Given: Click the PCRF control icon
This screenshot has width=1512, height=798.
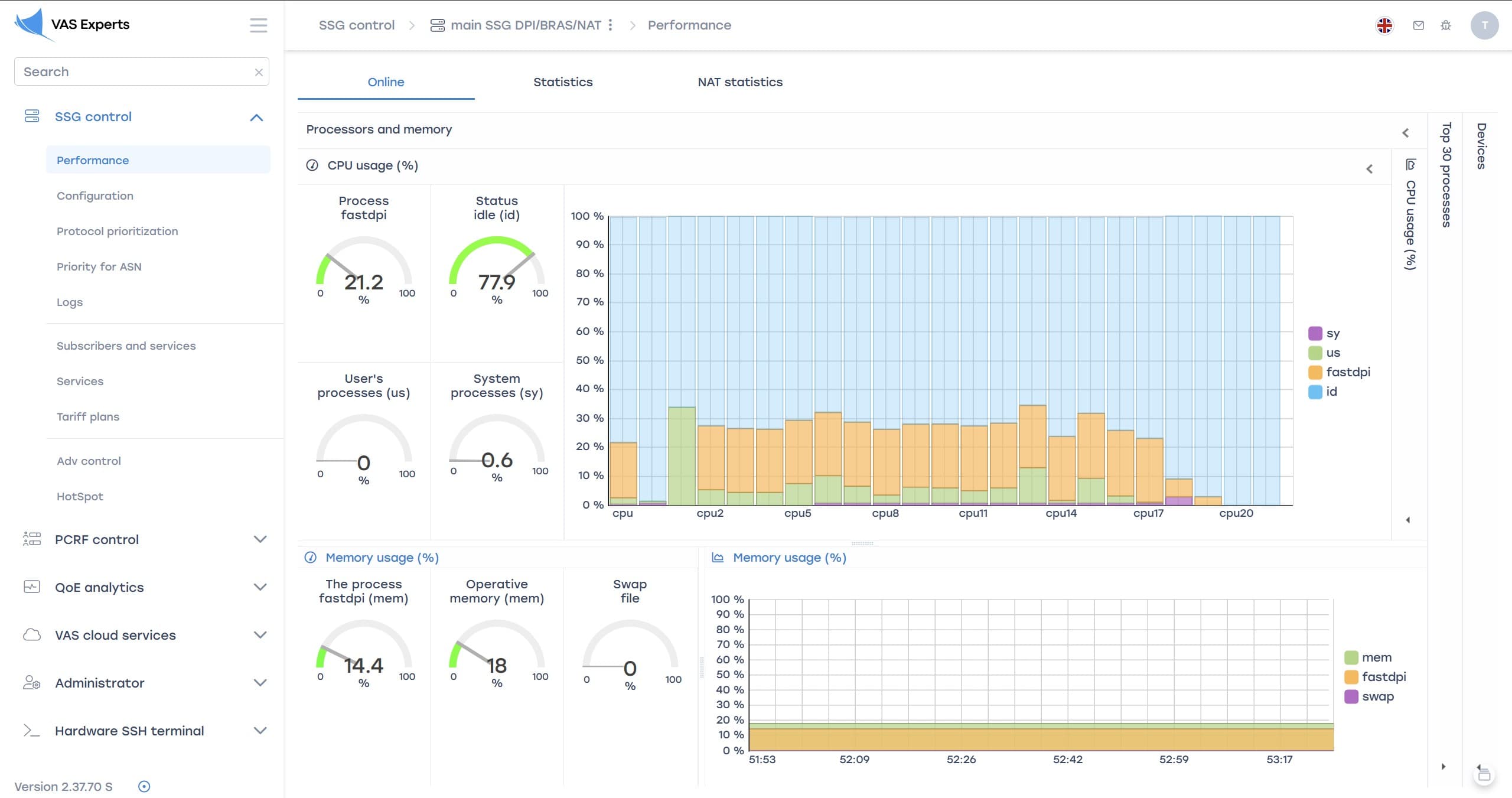Looking at the screenshot, I should click(x=32, y=539).
